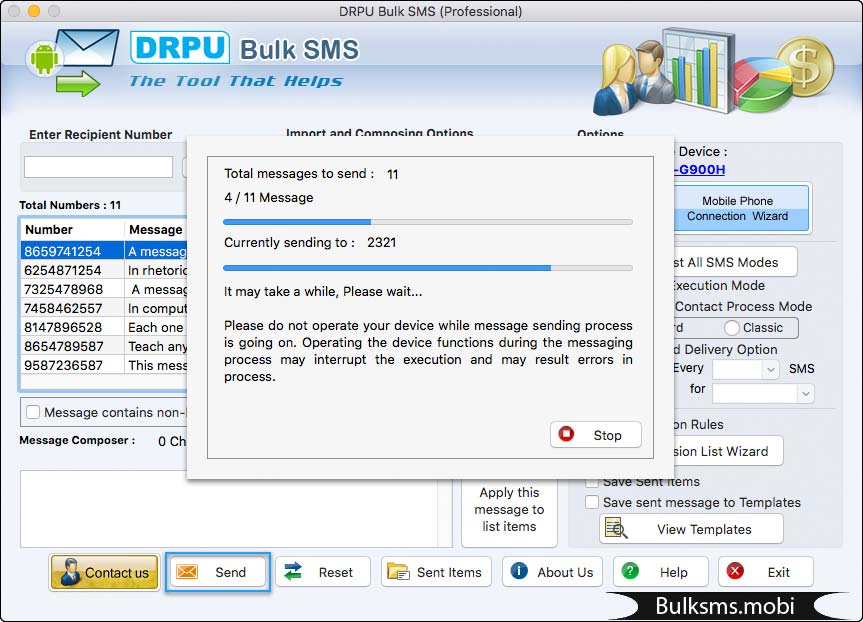
Task: Click the 'In rhetoric' message cell
Action: click(156, 270)
